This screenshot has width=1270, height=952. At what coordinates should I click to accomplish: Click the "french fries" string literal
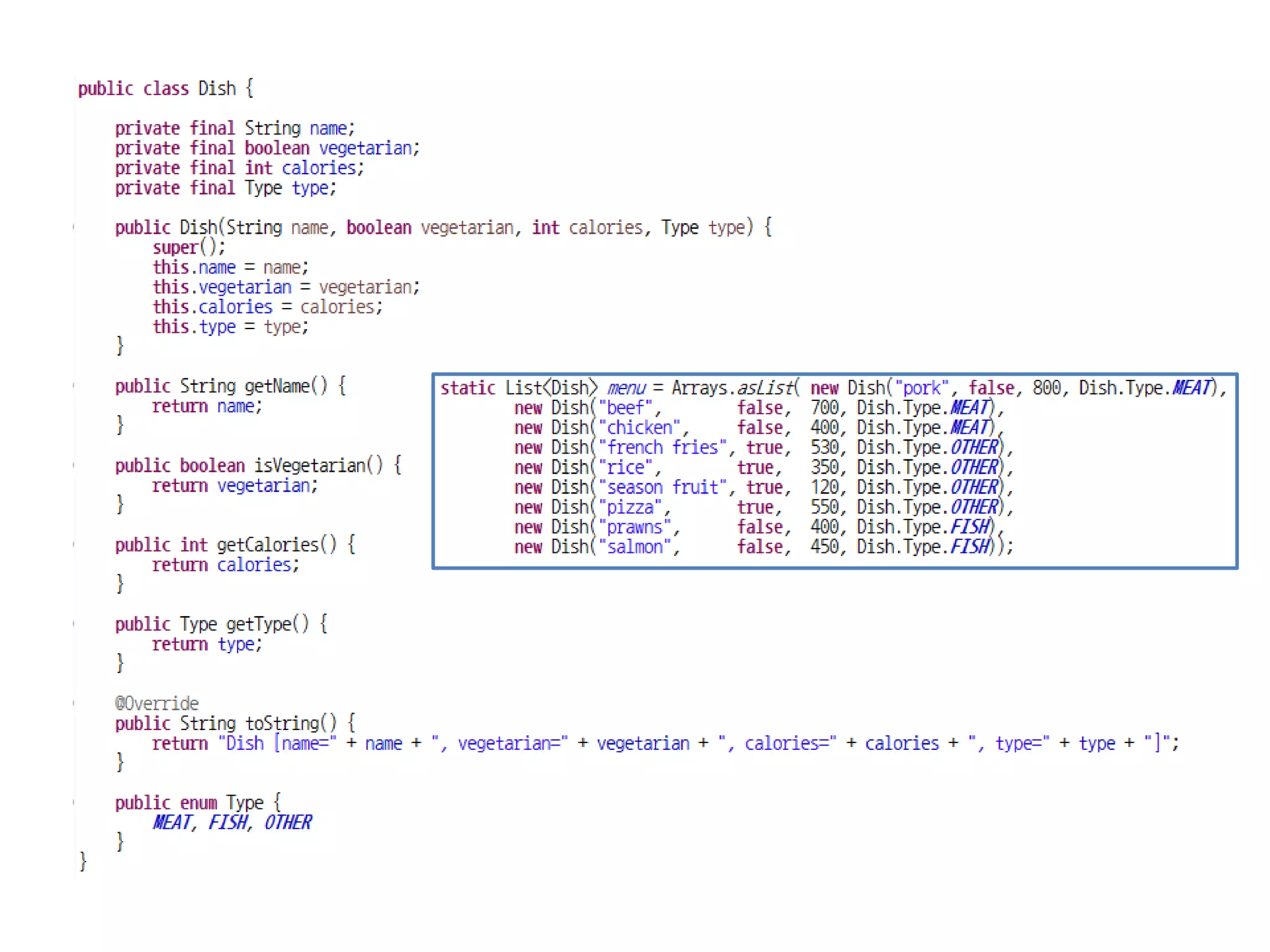662,447
